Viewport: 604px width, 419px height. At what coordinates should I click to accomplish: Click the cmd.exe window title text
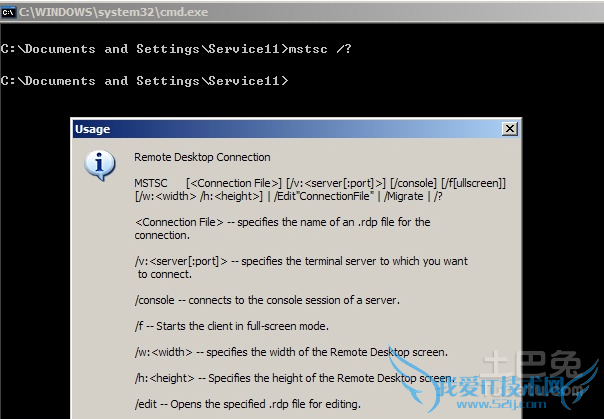pyautogui.click(x=114, y=12)
